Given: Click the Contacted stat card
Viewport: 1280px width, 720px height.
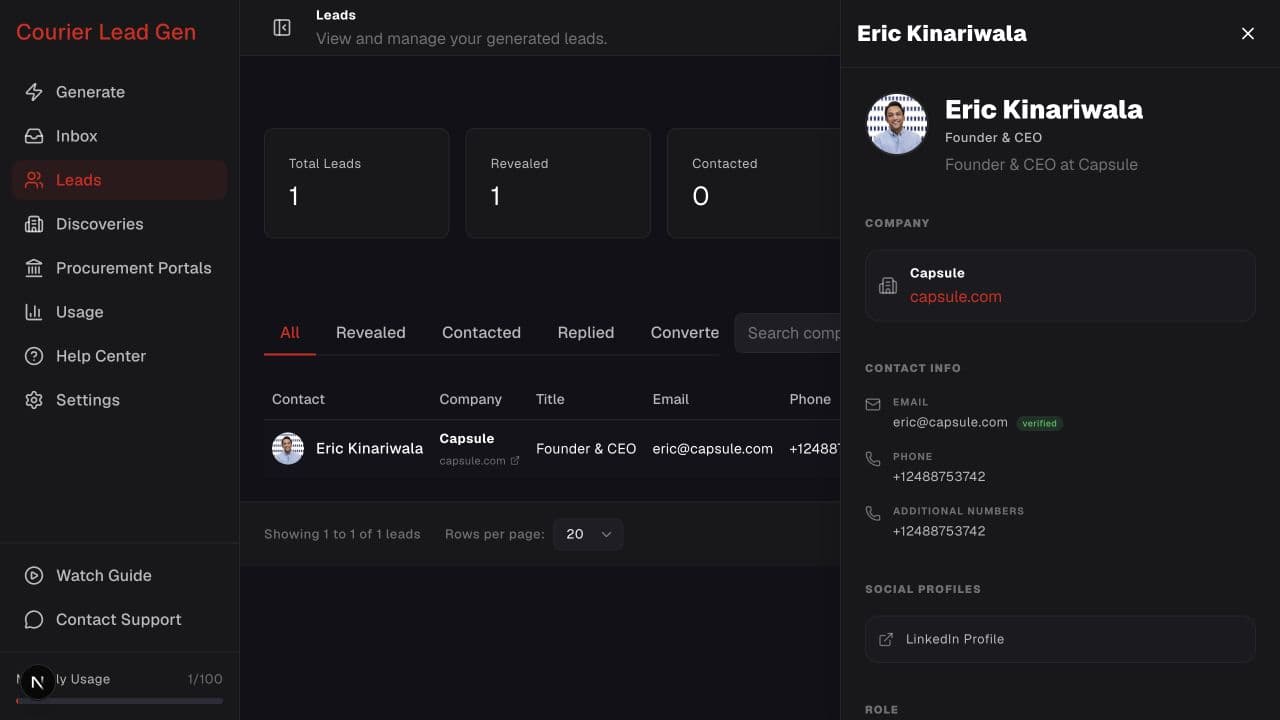Looking at the screenshot, I should [x=754, y=183].
